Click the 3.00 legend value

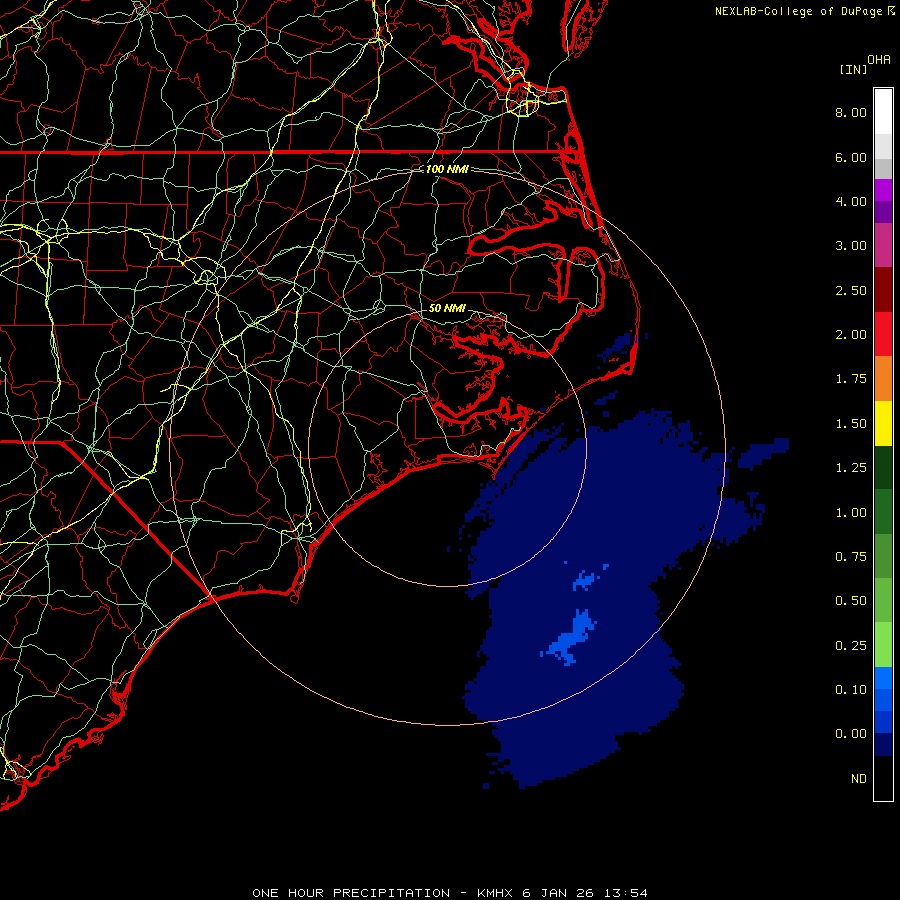[x=851, y=246]
